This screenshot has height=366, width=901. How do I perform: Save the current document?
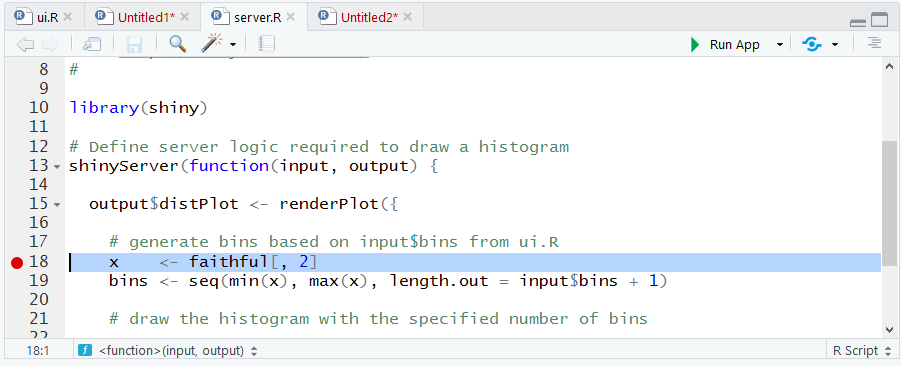tap(134, 44)
